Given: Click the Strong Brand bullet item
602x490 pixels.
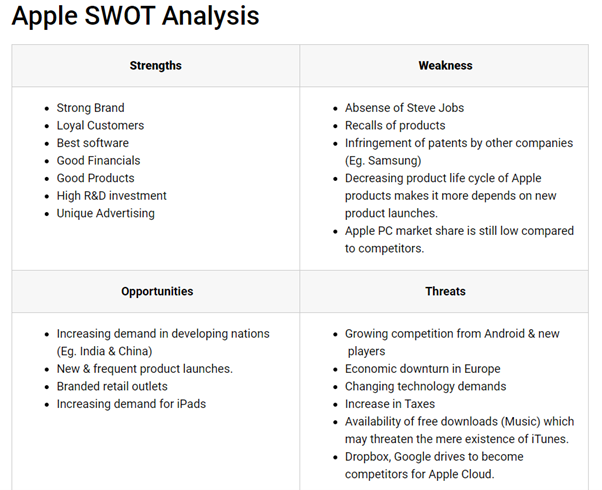Looking at the screenshot, I should 91,108.
